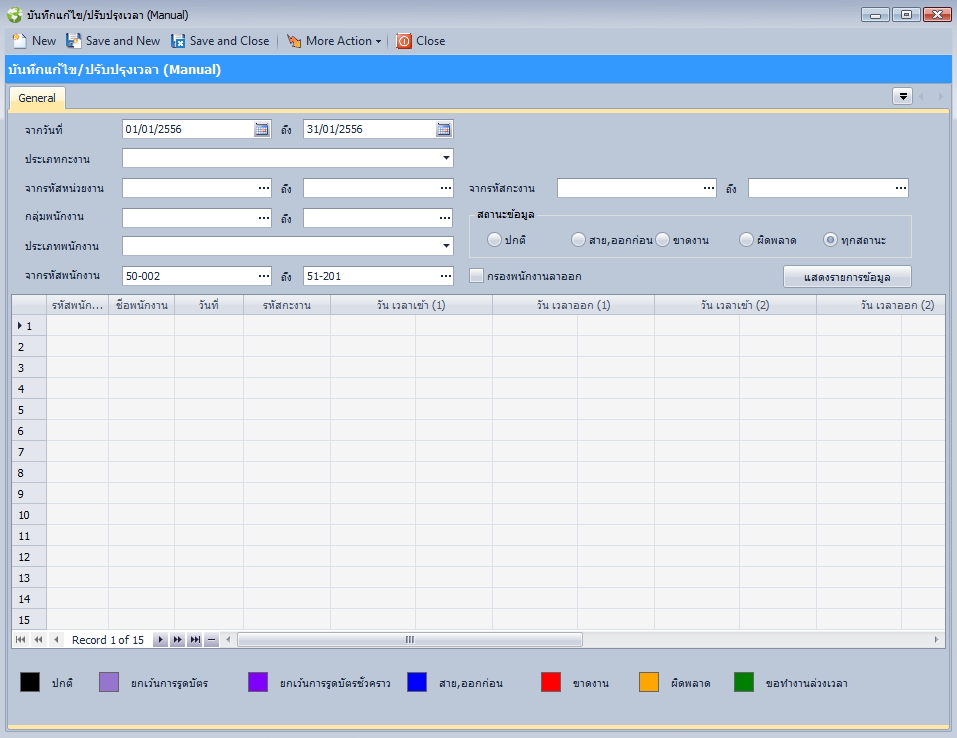Jump to next page of records
Screen dimensions: 957x738
tap(177, 640)
